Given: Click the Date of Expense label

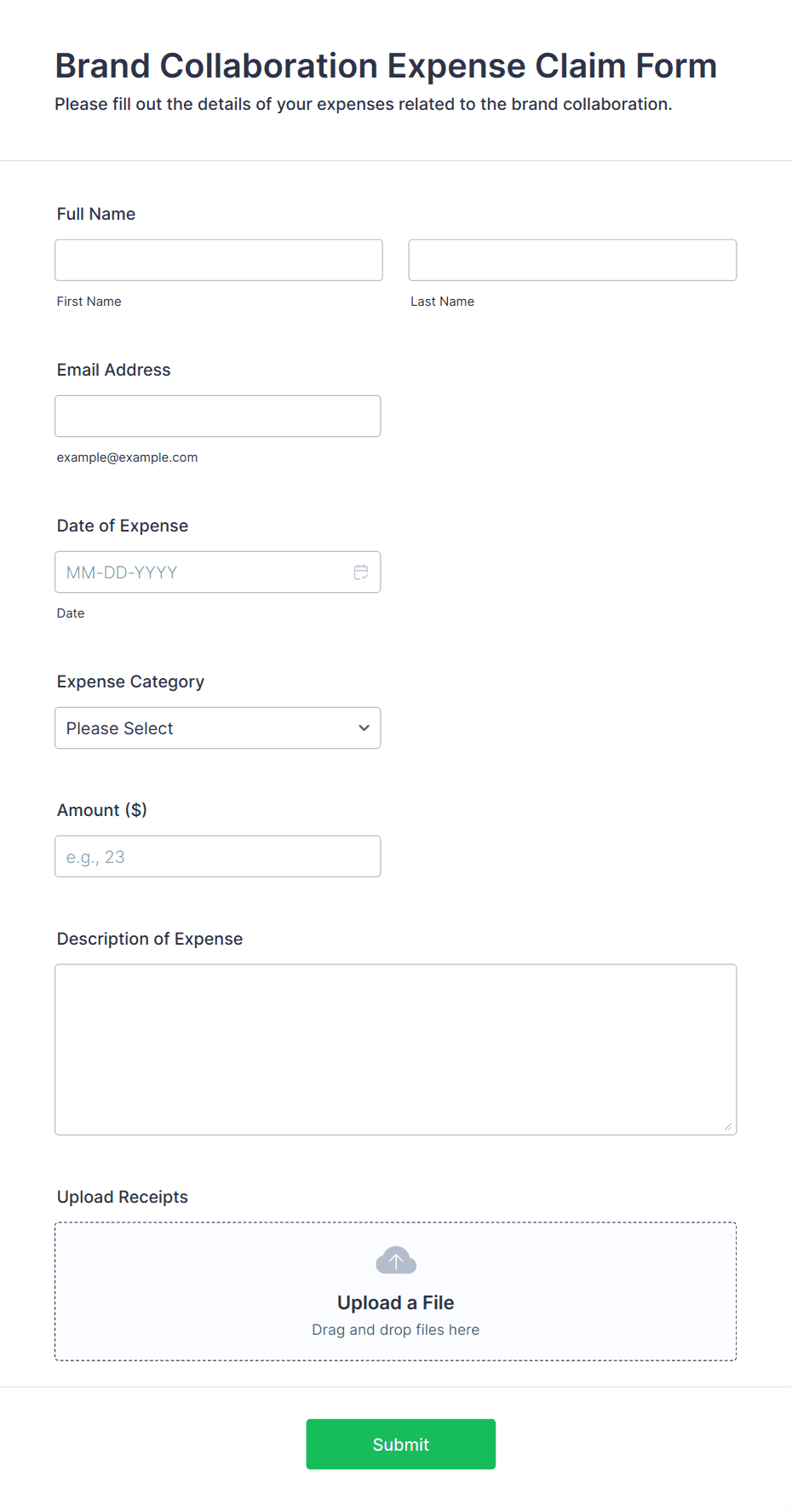Looking at the screenshot, I should point(123,526).
